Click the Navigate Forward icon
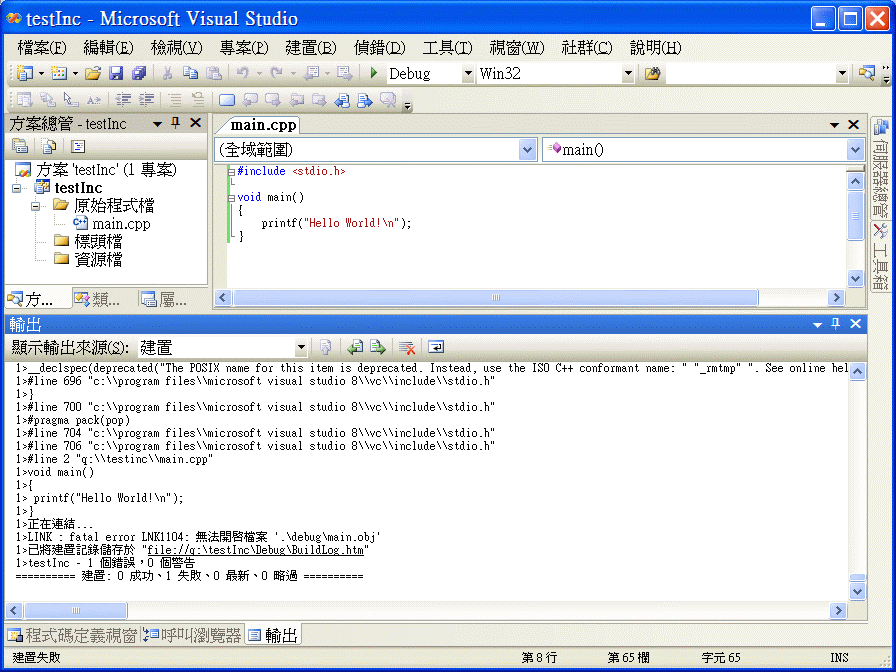 coord(345,73)
